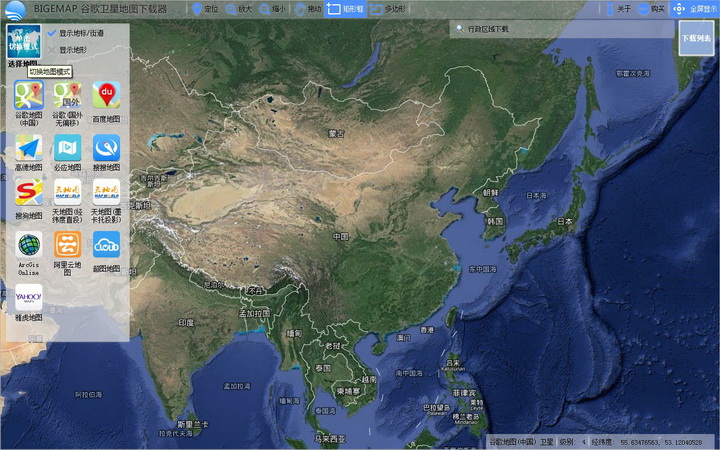Click the 放大 zoom-in tool
The image size is (720, 450).
(238, 9)
